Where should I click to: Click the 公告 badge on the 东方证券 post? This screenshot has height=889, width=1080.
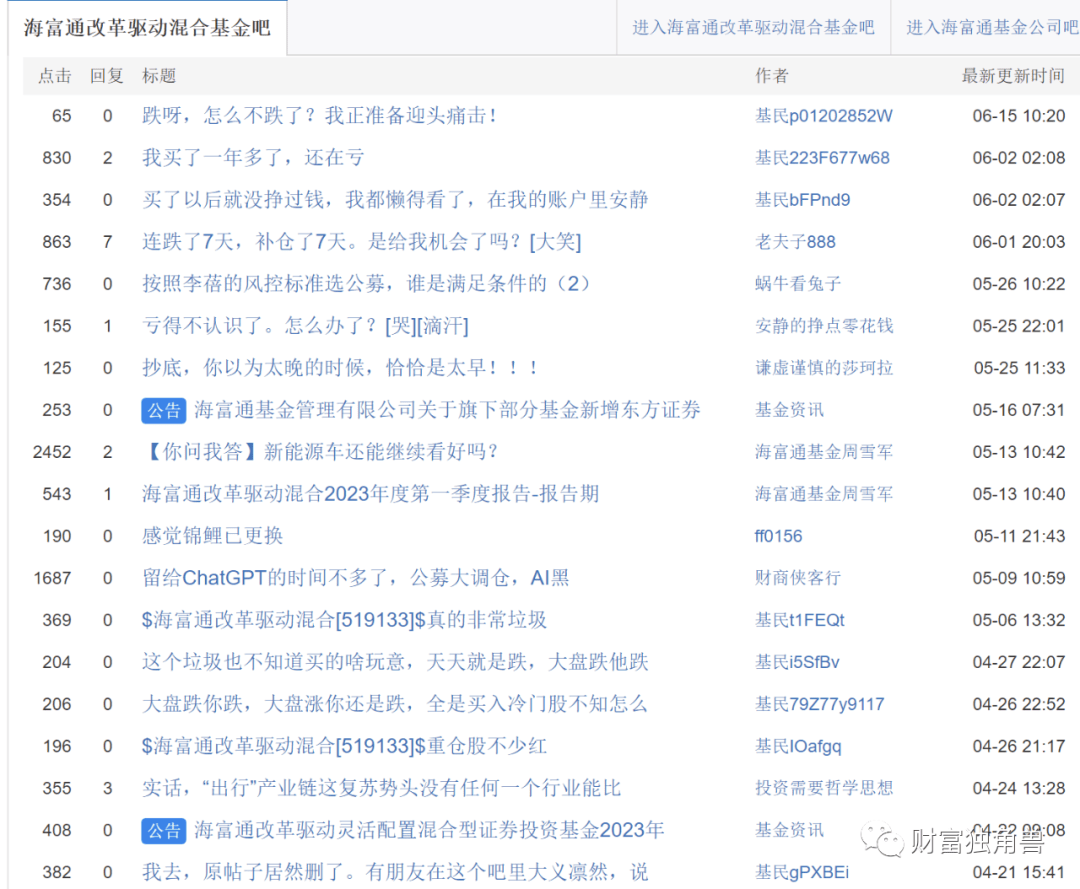coord(164,410)
